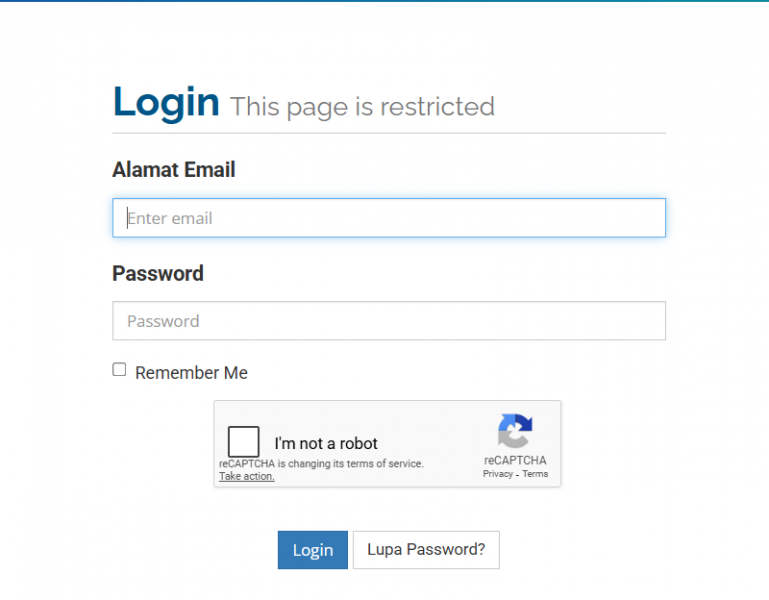Click into the Password input field
This screenshot has height=600, width=769.
[388, 321]
